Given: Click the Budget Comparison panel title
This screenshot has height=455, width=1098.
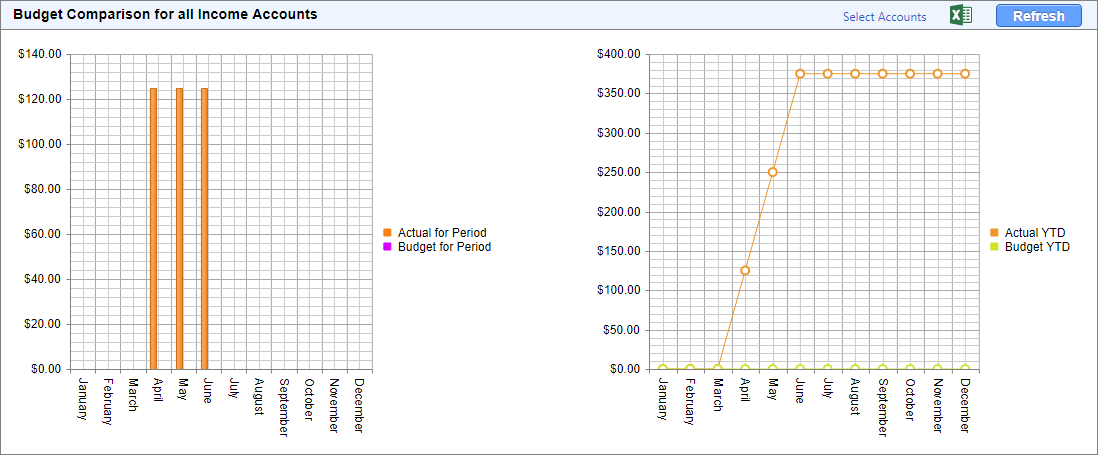Looking at the screenshot, I should (x=165, y=15).
